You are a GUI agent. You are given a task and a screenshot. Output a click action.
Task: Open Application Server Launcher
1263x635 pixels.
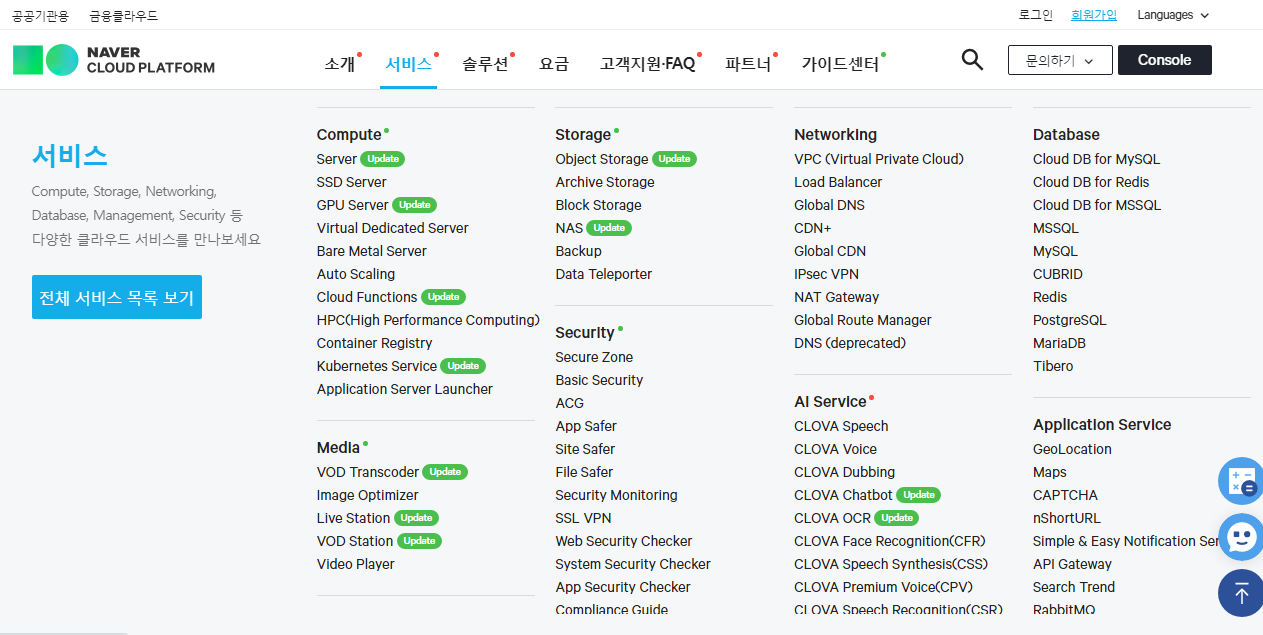tap(405, 389)
